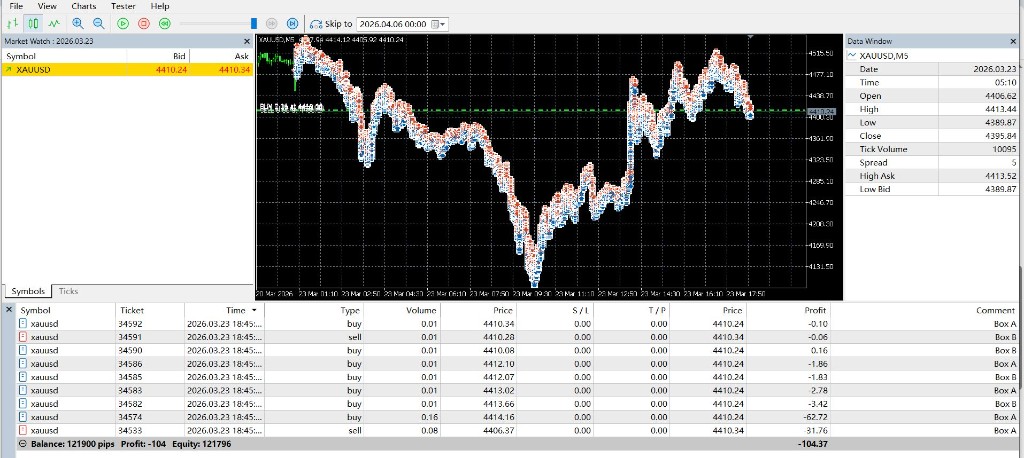Click the Skip to icon
1024x458 pixels.
tap(316, 24)
